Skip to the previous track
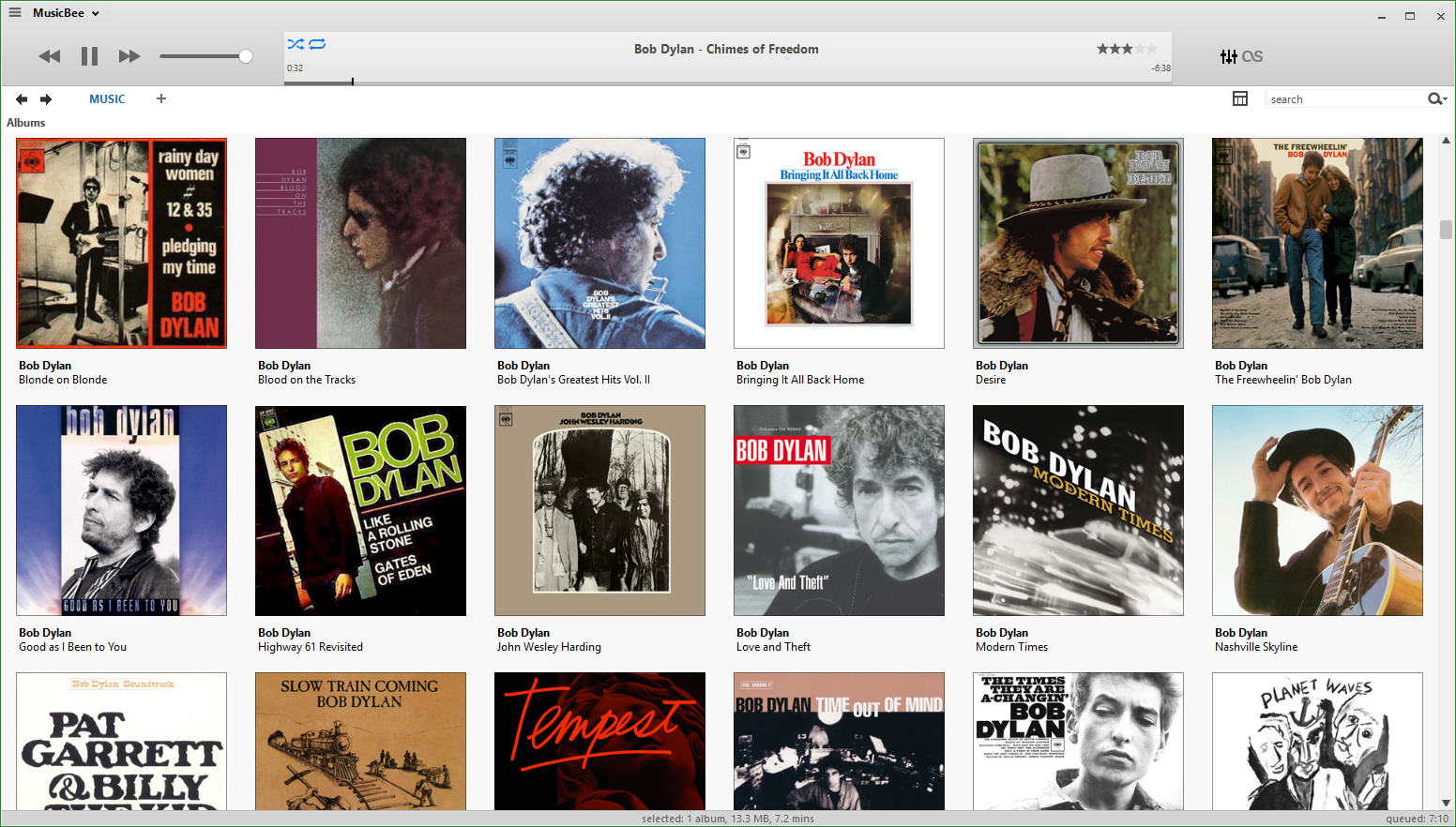The height and width of the screenshot is (827, 1456). pos(50,56)
